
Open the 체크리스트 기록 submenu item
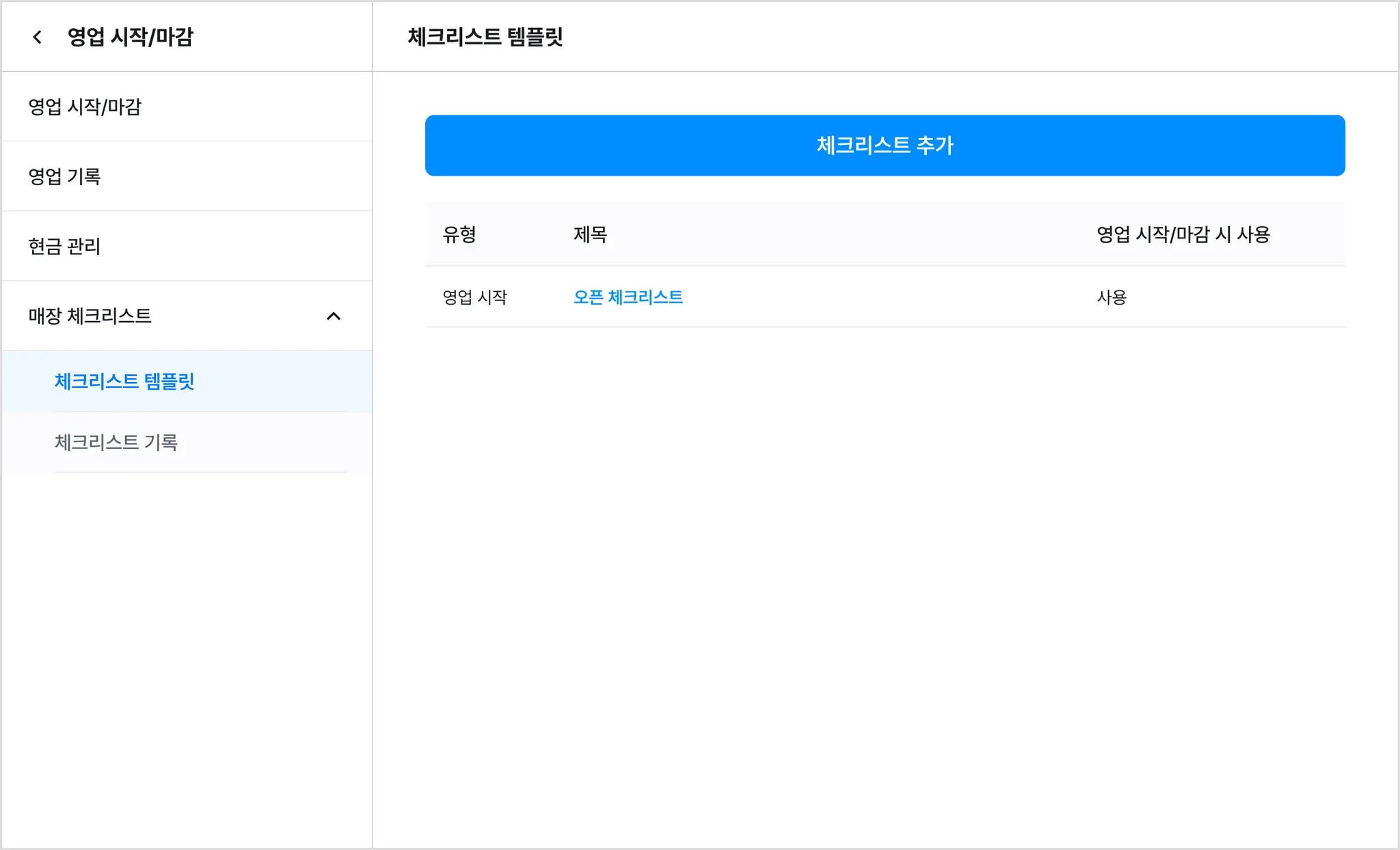[x=116, y=443]
